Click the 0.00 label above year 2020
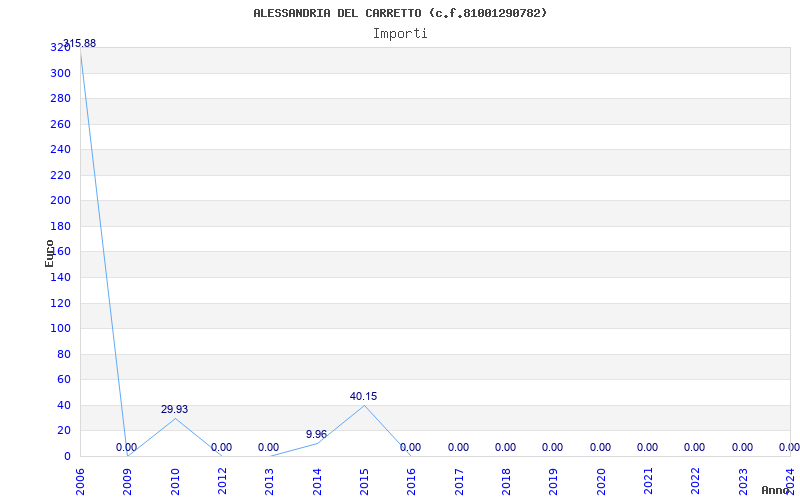800x500 pixels. pos(600,447)
